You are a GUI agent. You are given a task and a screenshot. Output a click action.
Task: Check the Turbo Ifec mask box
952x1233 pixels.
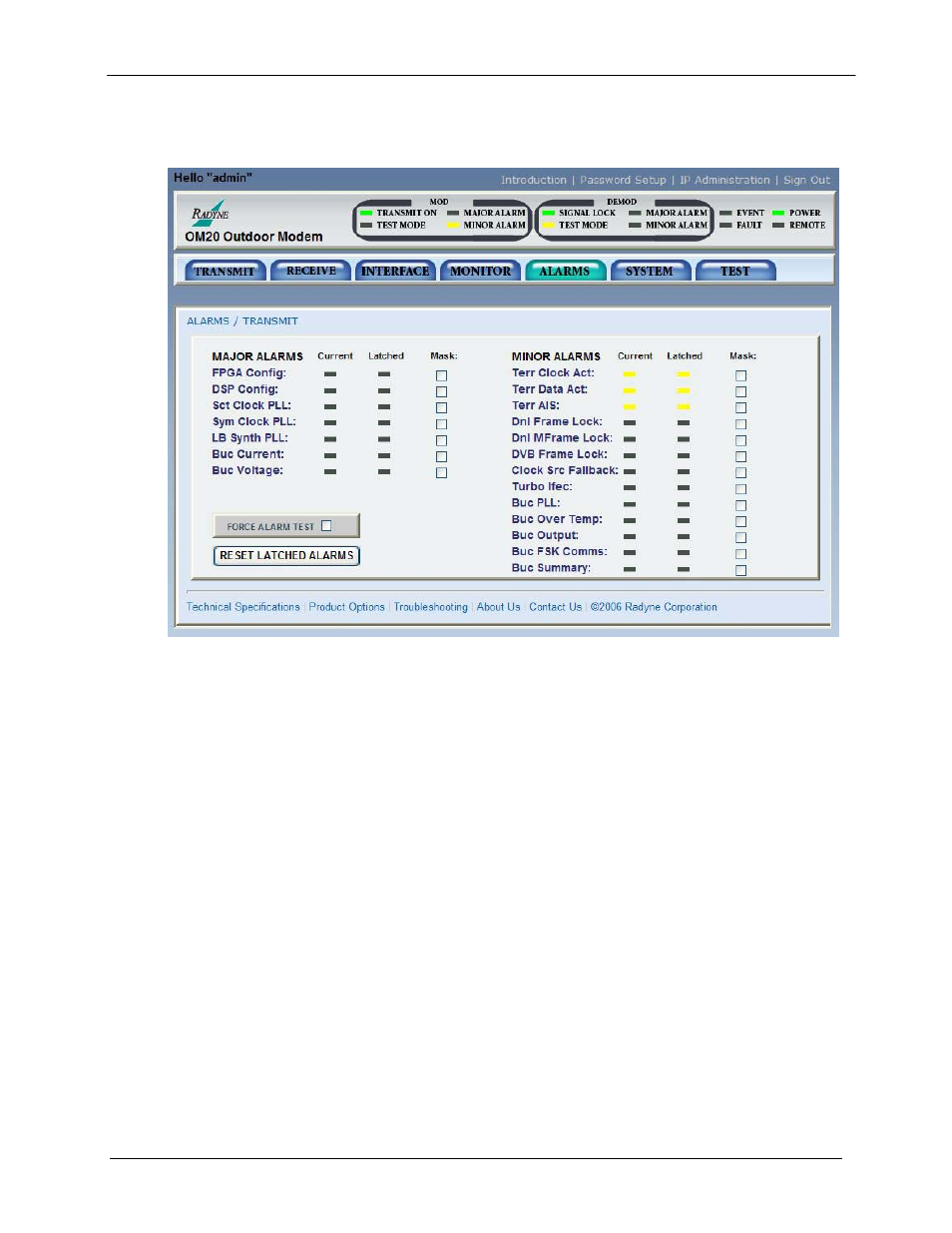point(740,489)
